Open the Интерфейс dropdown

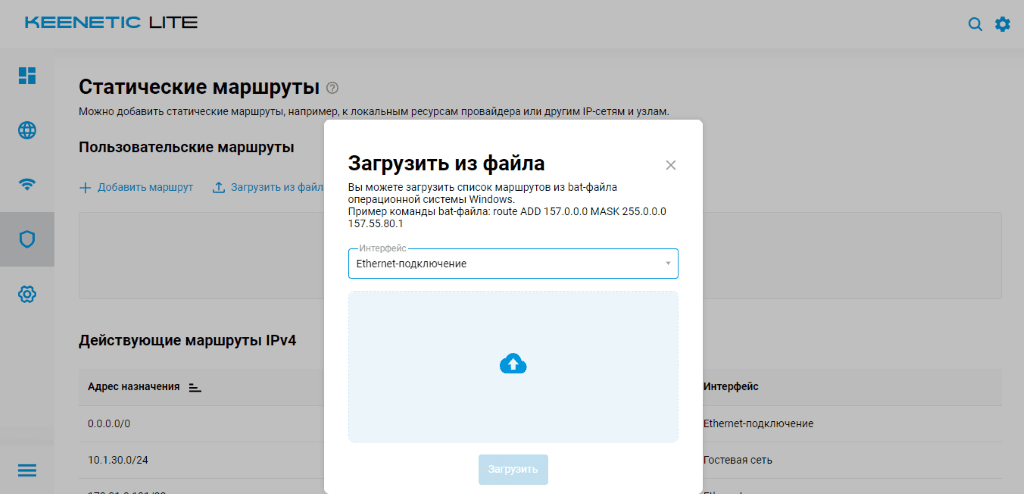pyautogui.click(x=513, y=264)
